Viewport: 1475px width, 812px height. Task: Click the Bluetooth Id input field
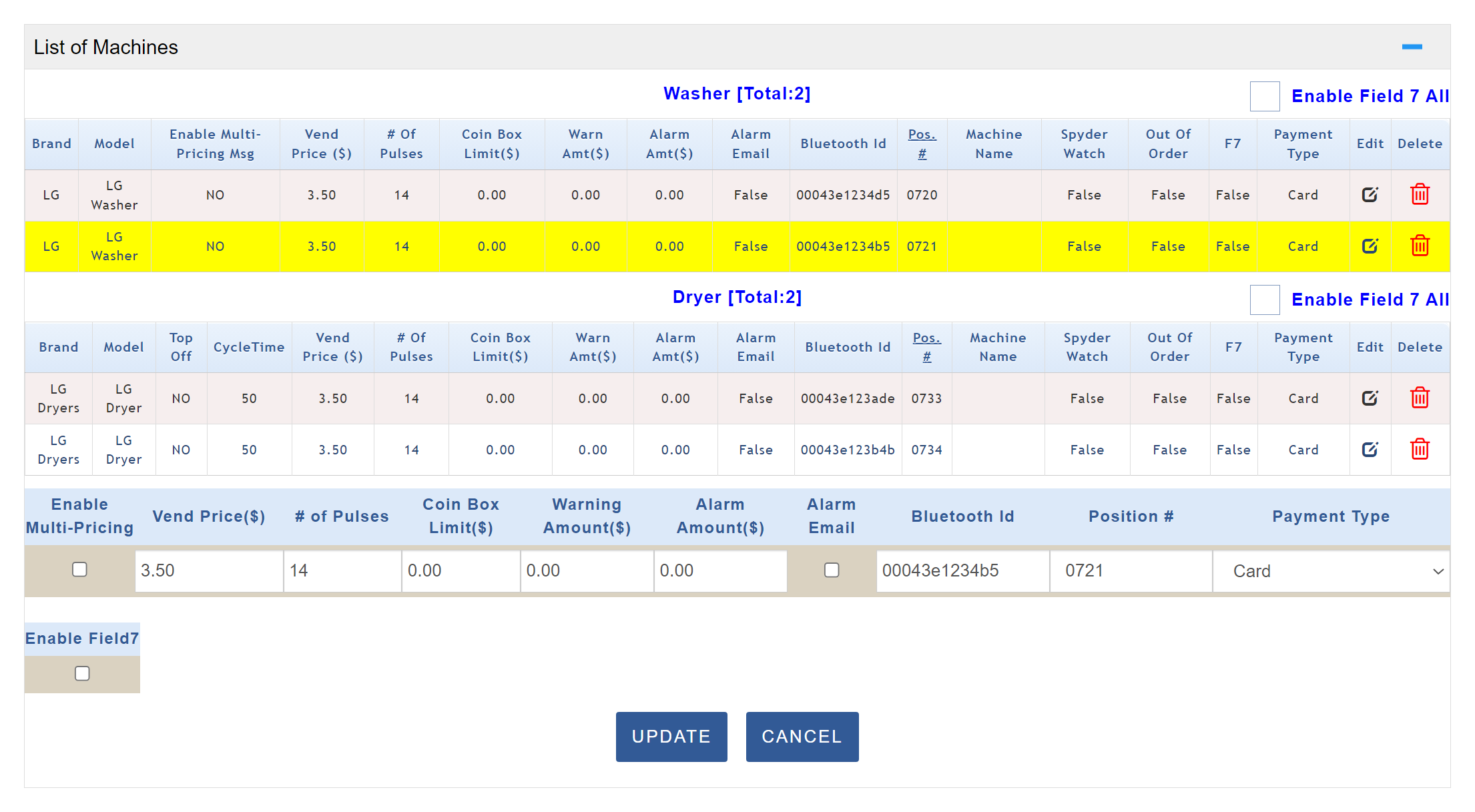(962, 571)
